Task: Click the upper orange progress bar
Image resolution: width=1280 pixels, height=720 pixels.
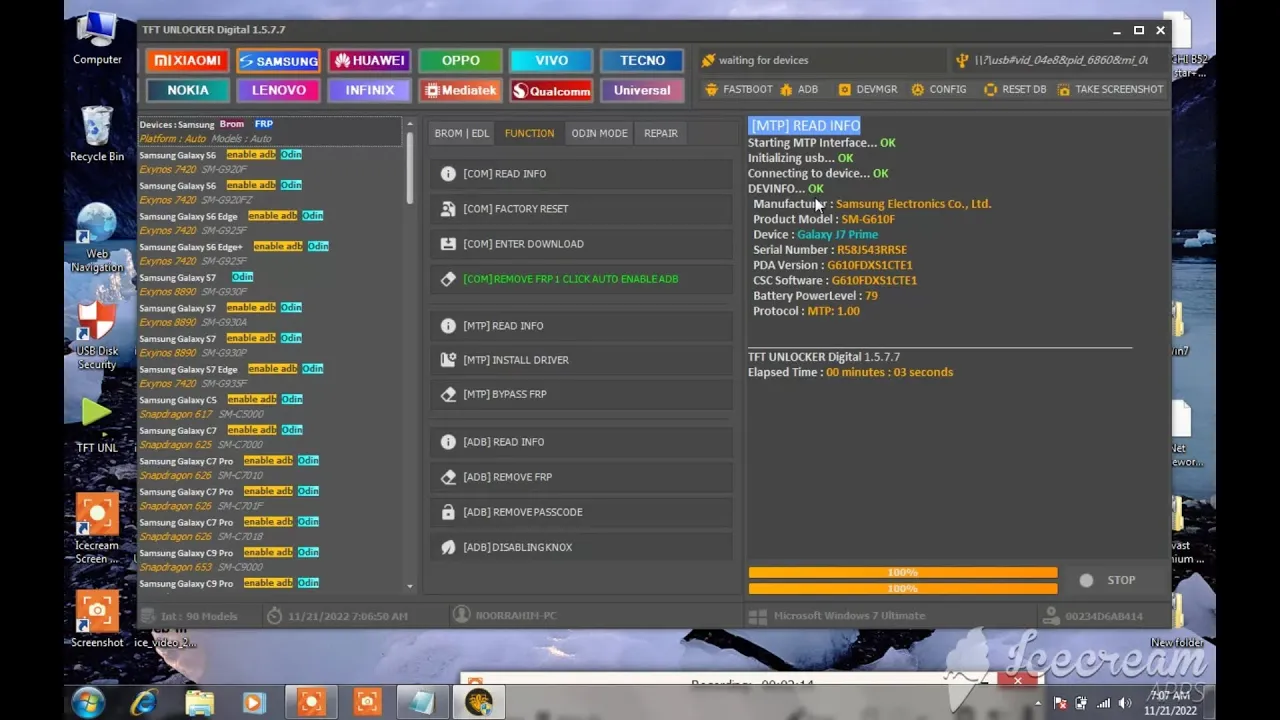Action: (903, 573)
